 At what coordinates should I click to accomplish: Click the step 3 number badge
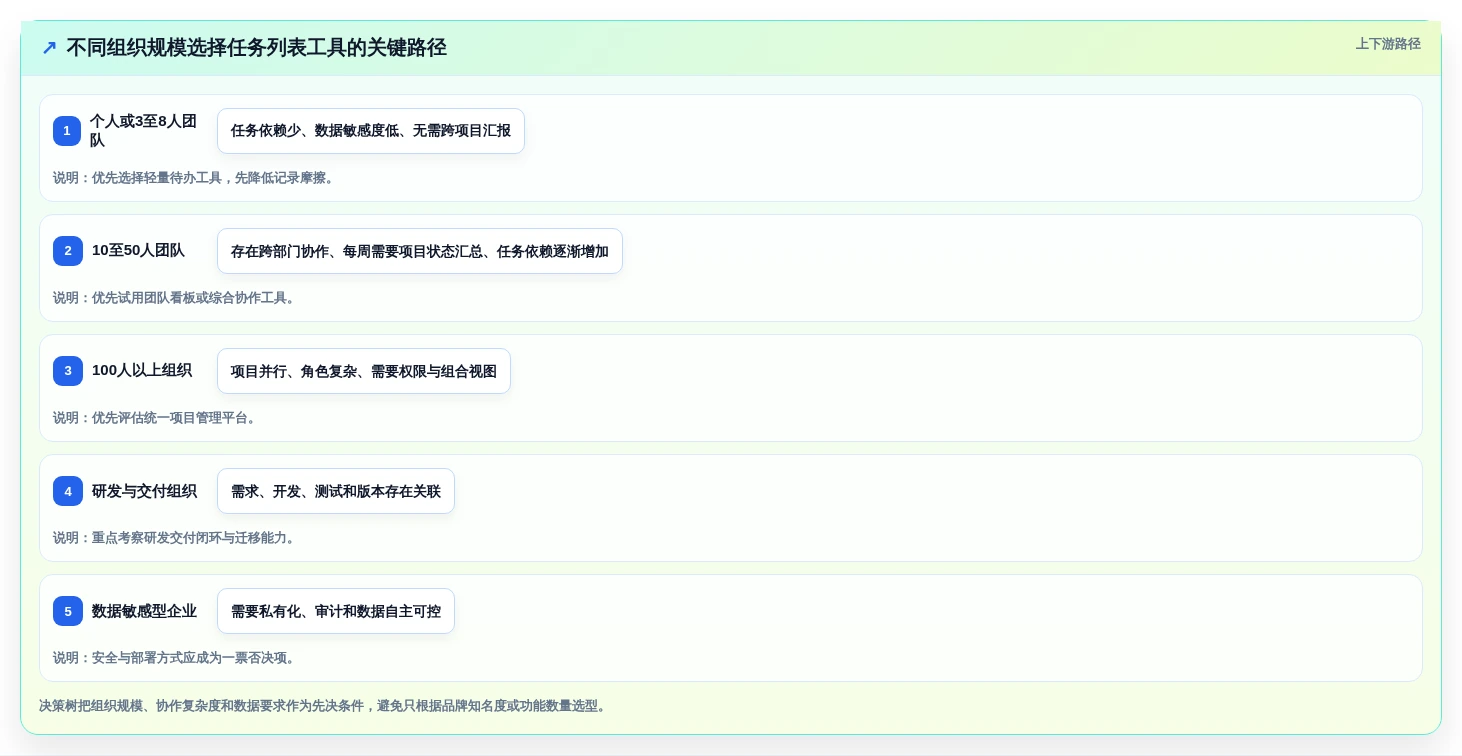(x=68, y=371)
